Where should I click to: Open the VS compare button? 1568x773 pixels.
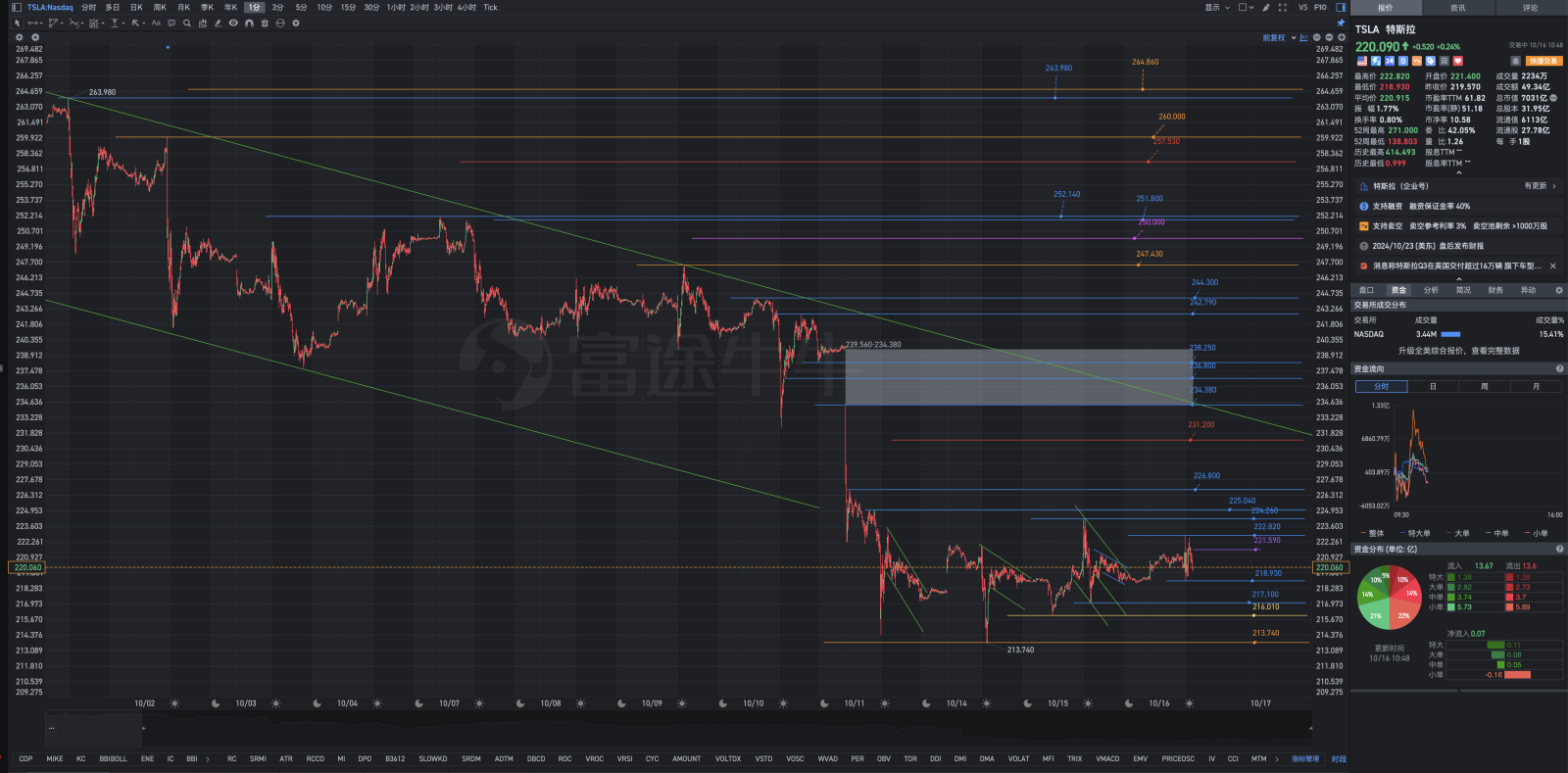[x=1303, y=8]
